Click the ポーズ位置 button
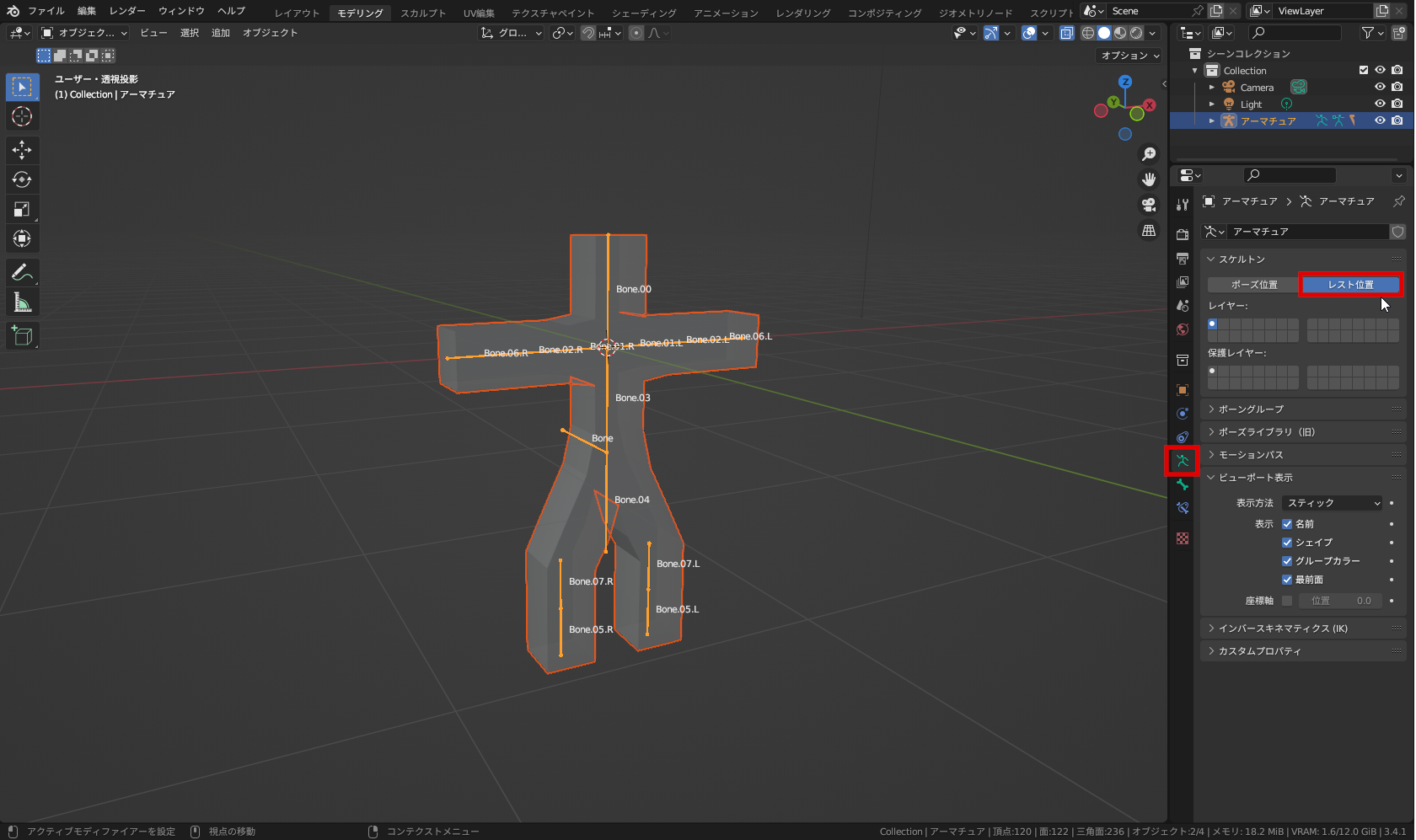The width and height of the screenshot is (1416, 840). click(1253, 285)
